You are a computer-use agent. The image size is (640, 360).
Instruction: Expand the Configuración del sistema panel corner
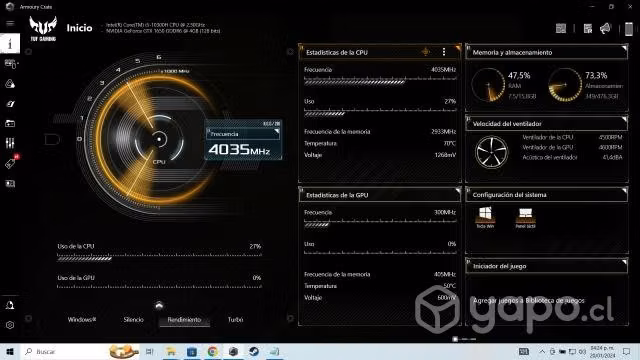[x=624, y=191]
